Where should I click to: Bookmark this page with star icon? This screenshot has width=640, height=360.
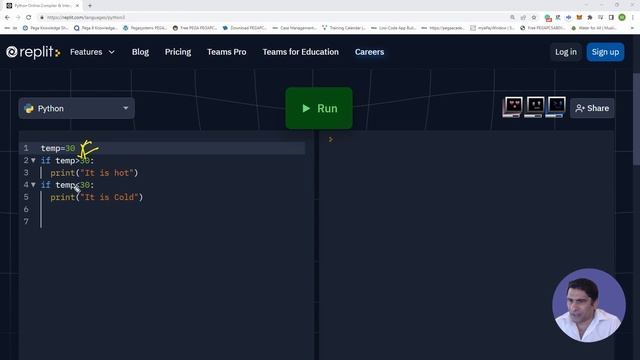(534, 18)
